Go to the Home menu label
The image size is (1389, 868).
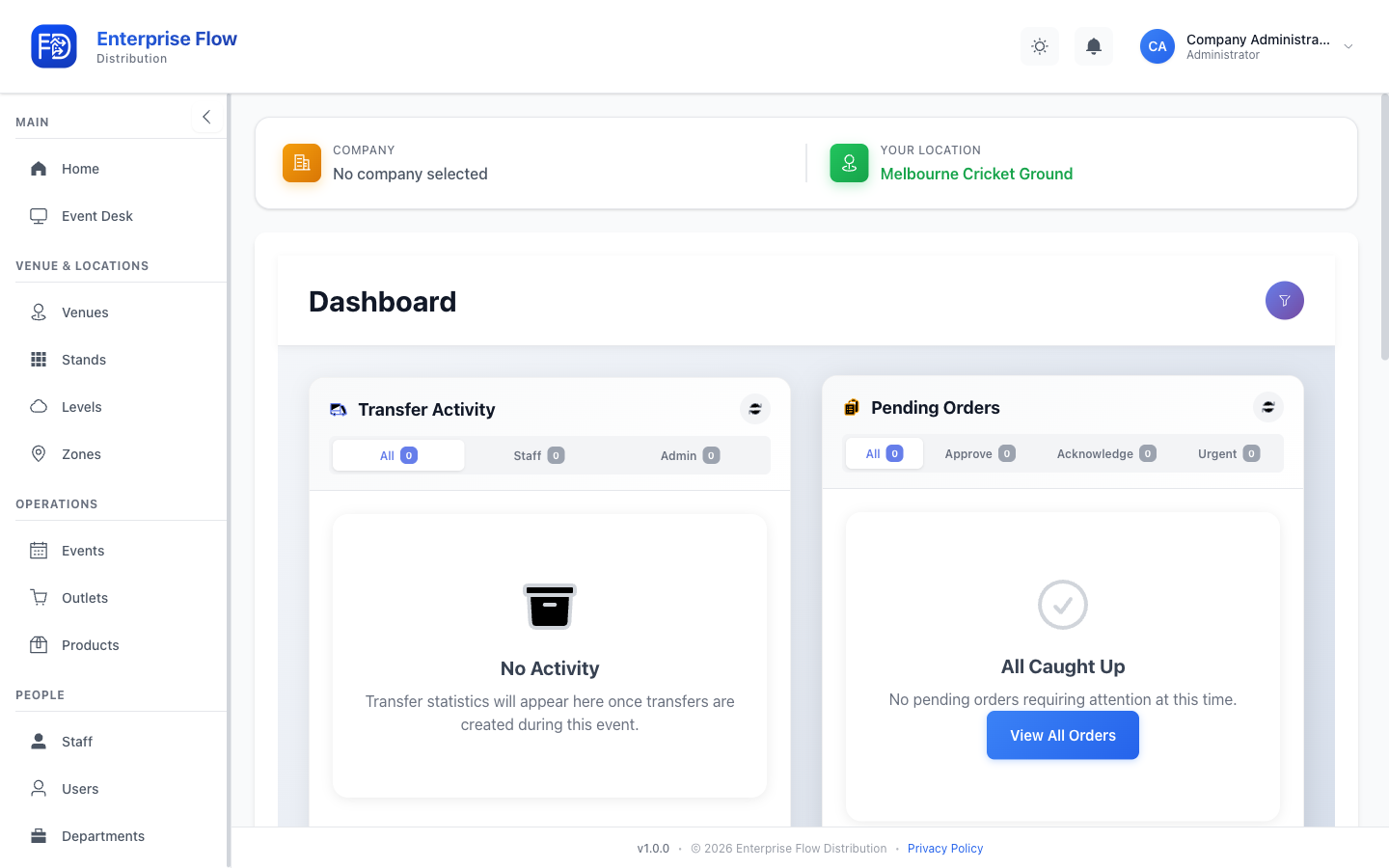[x=80, y=169]
